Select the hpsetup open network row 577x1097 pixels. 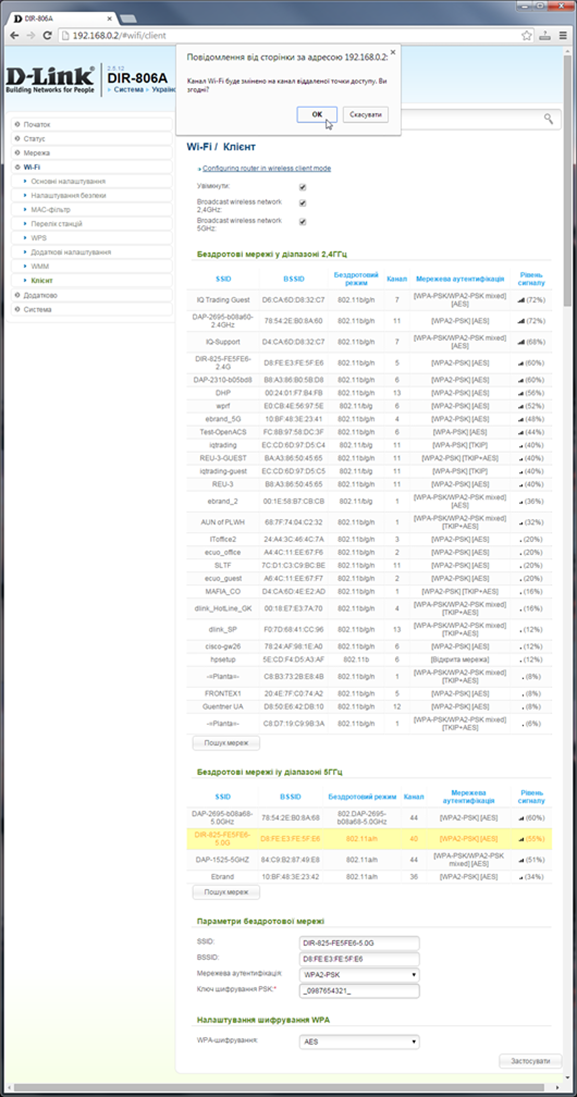tap(369, 660)
